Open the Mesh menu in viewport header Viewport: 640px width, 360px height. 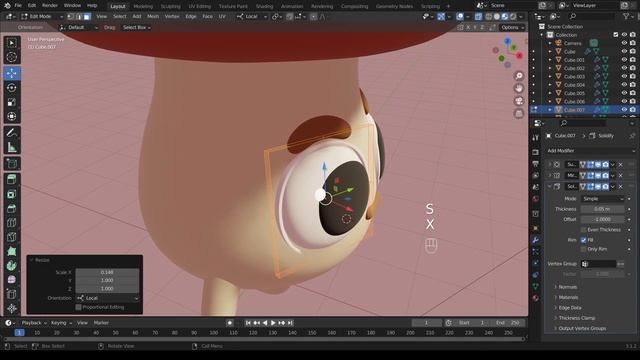[153, 17]
